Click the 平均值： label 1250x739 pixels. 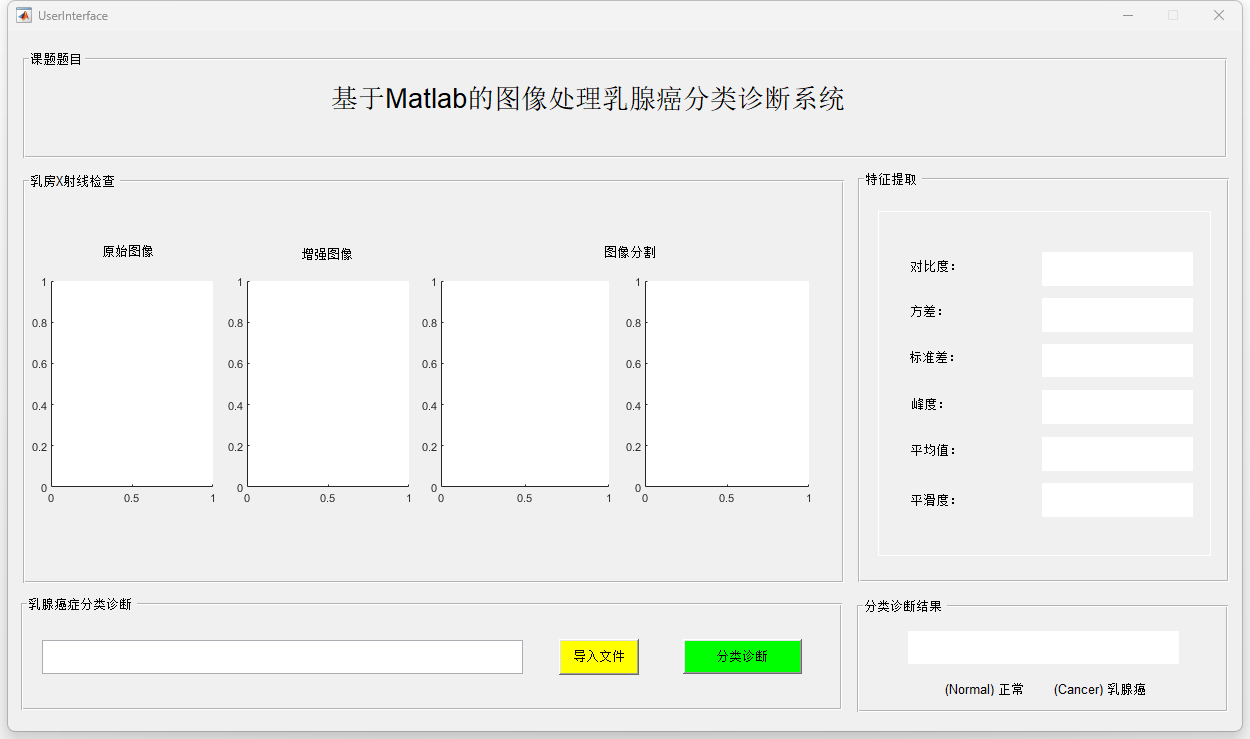coord(934,451)
